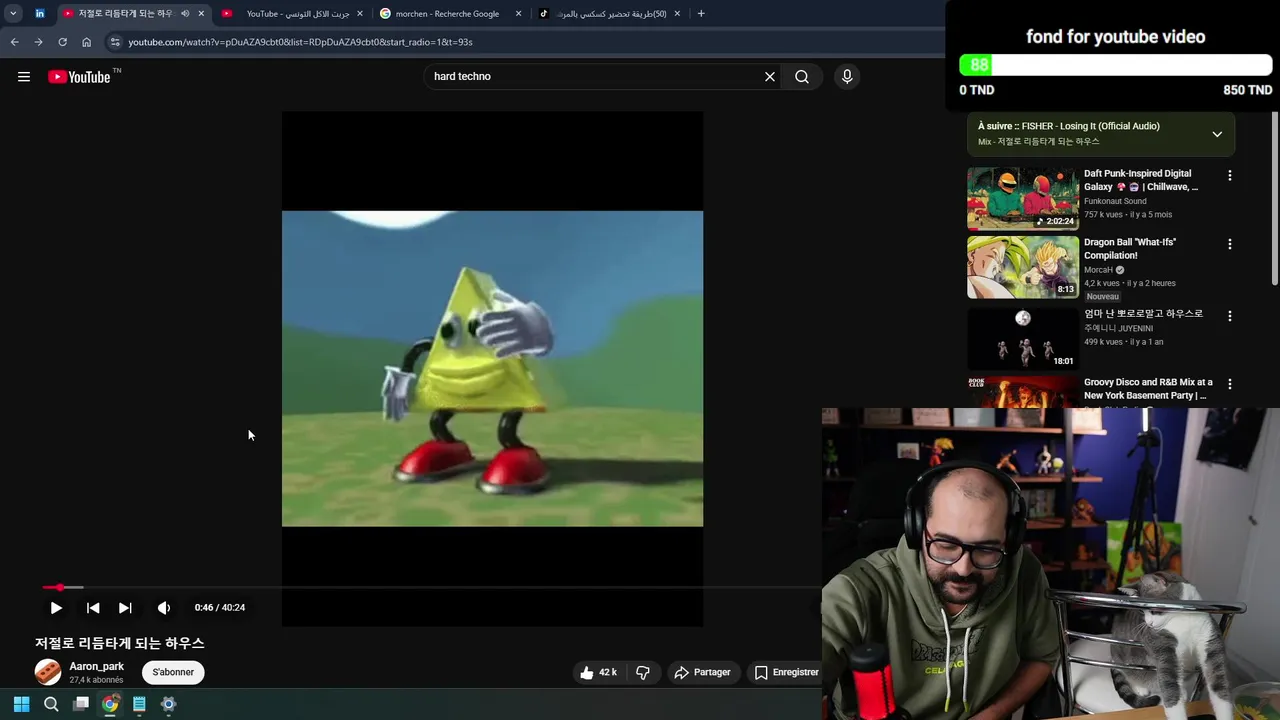Screen dimensions: 1280x720
Task: Open Dragon Ball What-Ifs title link
Action: [1130, 249]
